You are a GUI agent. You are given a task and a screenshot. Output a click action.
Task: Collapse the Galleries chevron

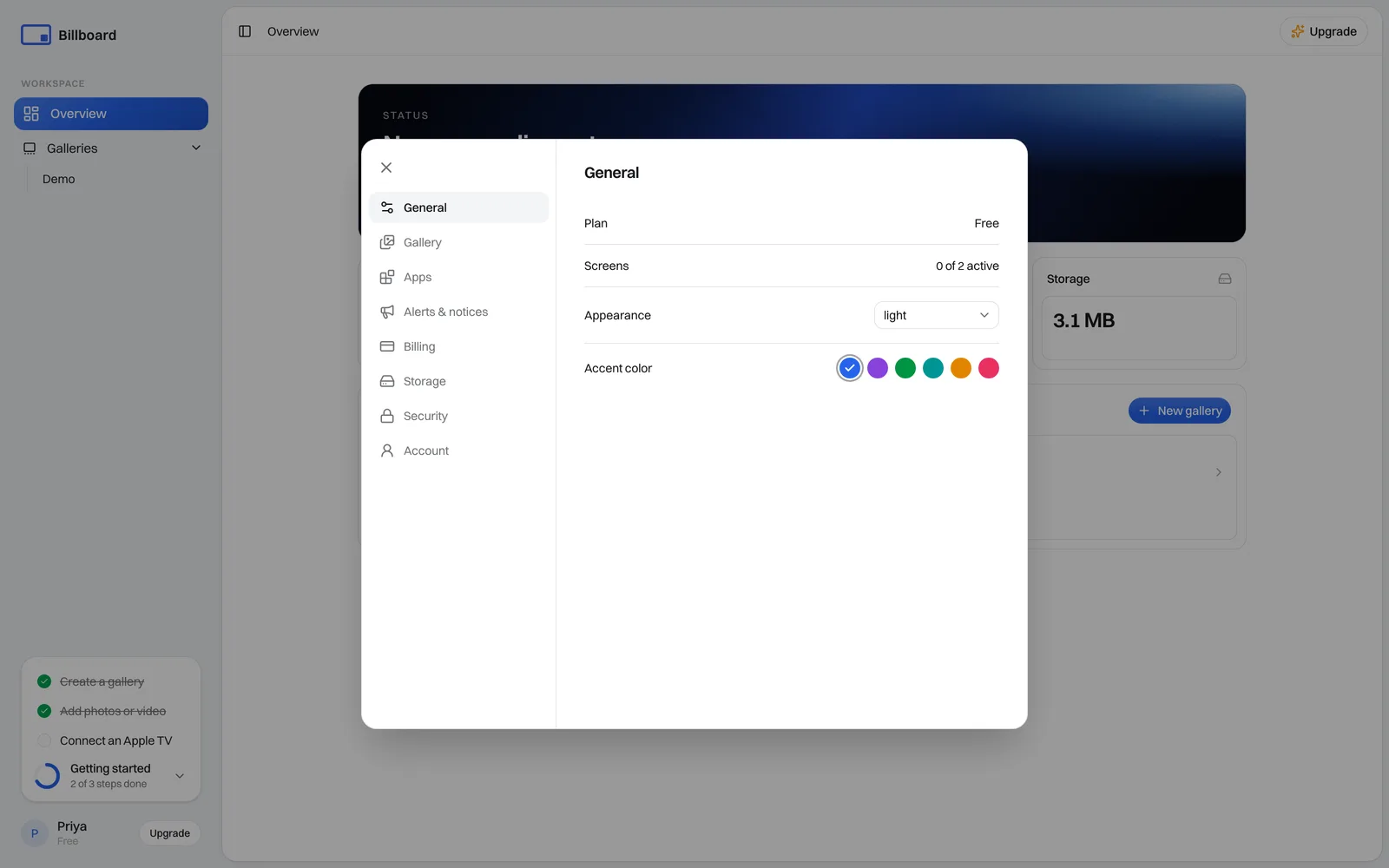(196, 148)
